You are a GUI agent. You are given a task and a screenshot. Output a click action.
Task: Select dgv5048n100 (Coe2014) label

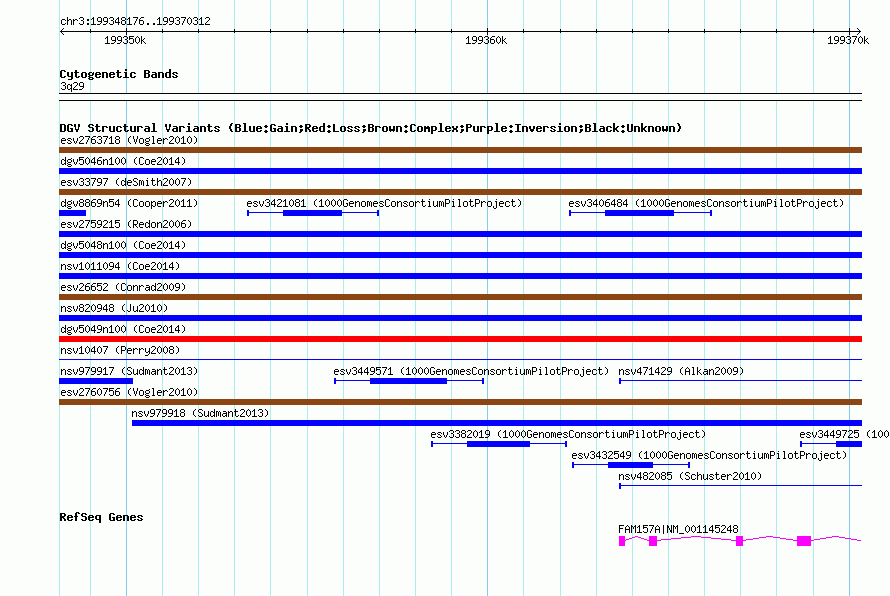click(x=123, y=245)
